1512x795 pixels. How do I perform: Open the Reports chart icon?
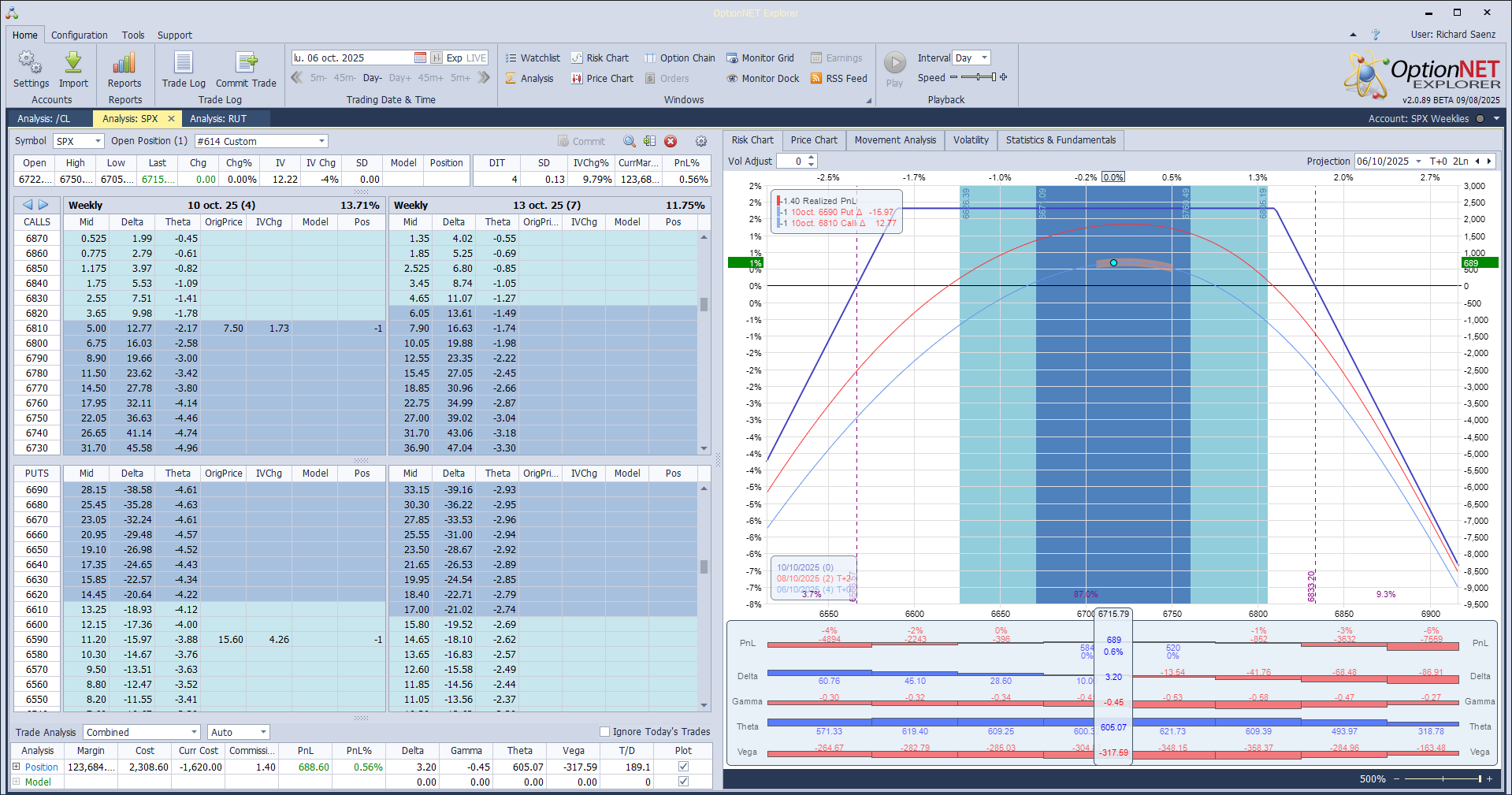124,63
